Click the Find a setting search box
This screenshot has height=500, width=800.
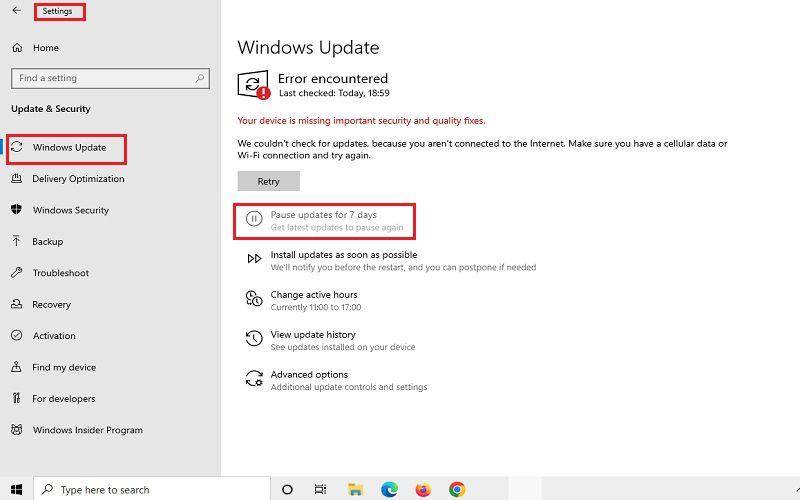[110, 79]
